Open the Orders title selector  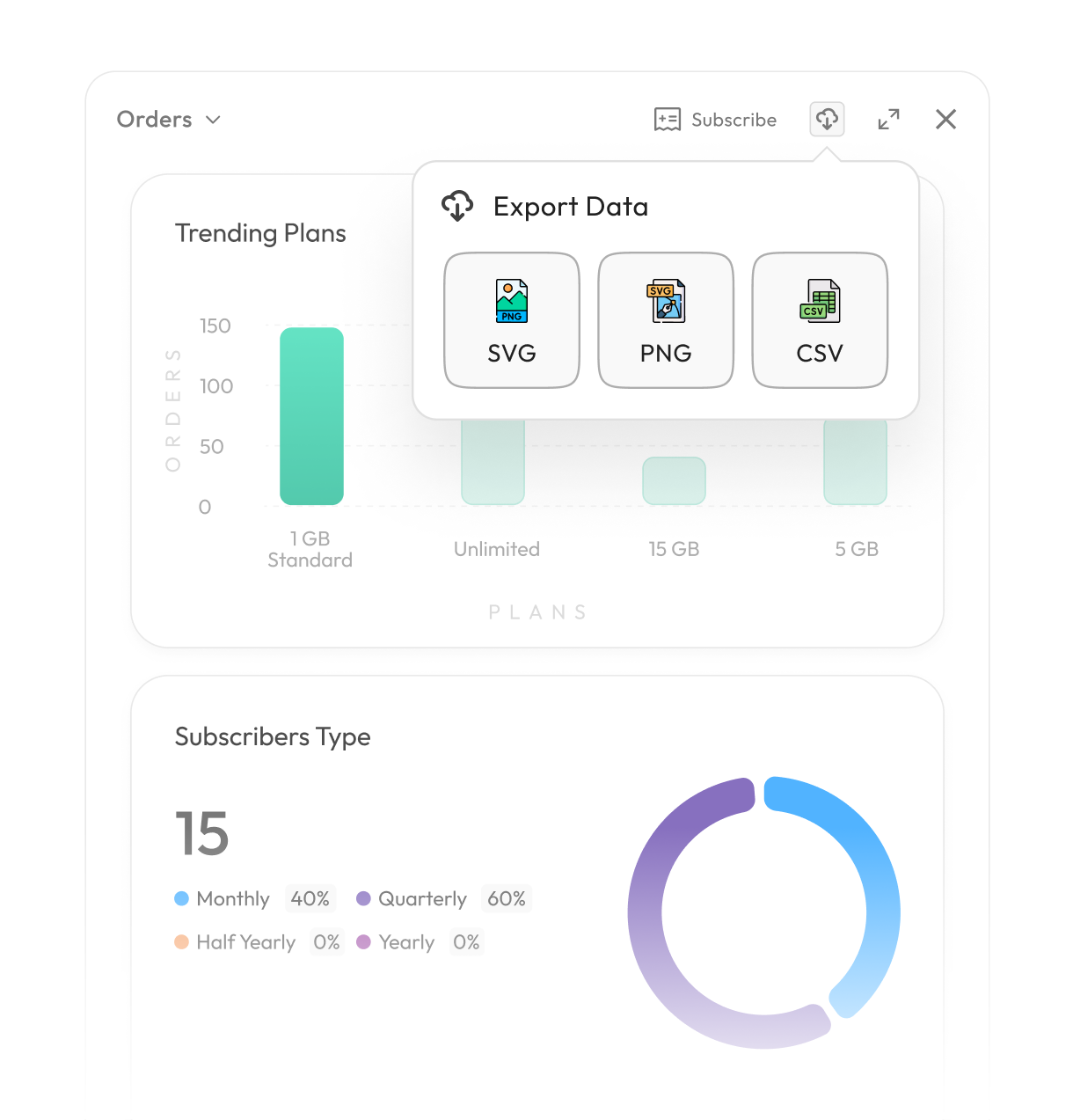(154, 119)
